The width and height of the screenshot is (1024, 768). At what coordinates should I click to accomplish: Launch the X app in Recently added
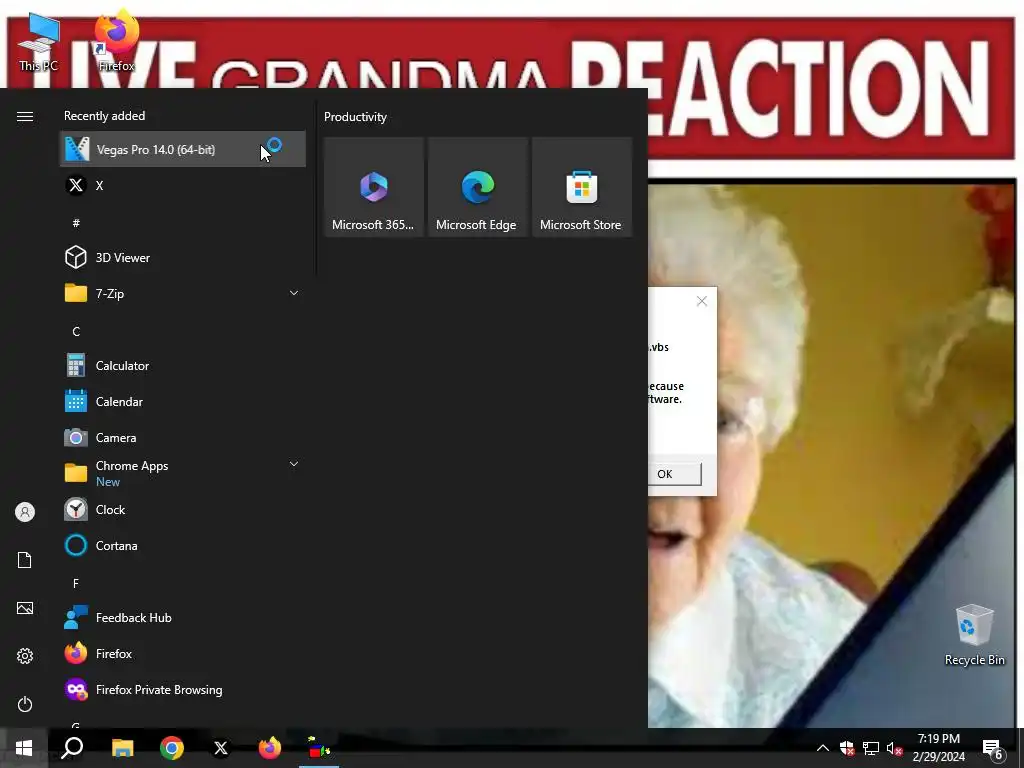182,185
